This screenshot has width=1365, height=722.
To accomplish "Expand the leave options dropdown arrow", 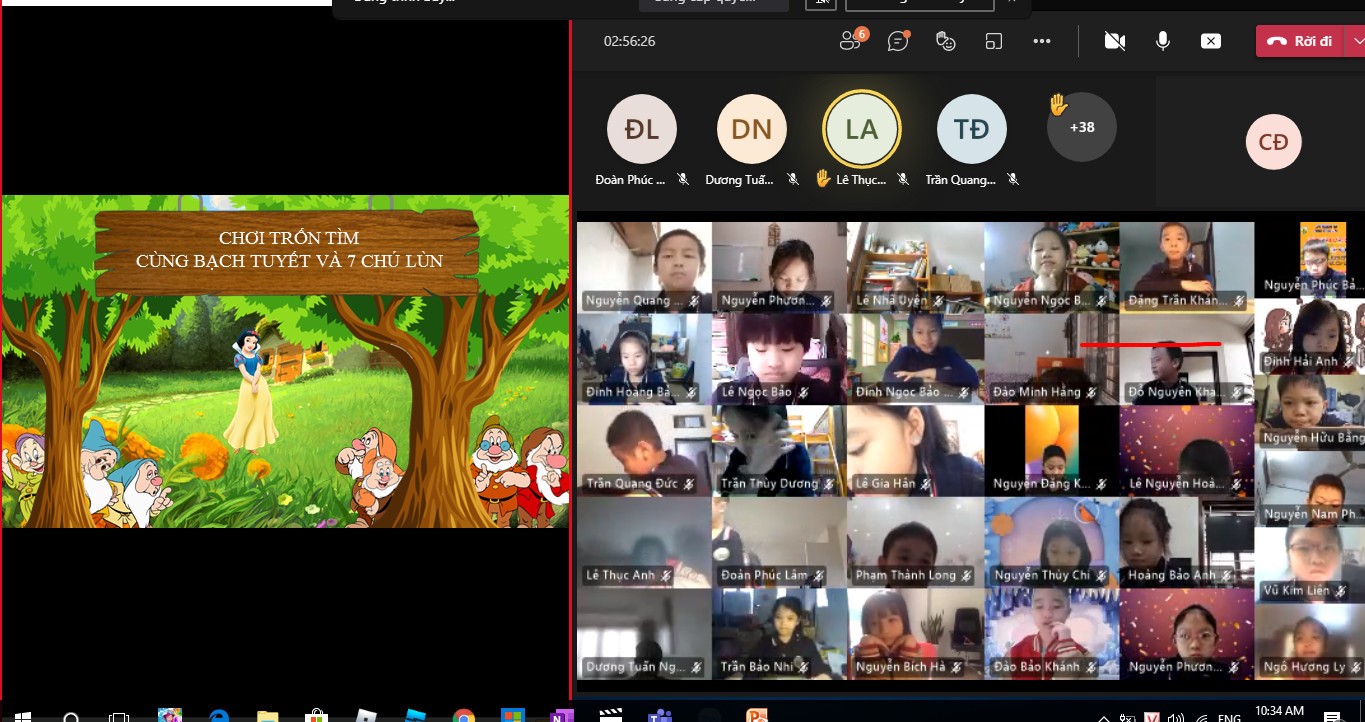I will (x=1357, y=41).
